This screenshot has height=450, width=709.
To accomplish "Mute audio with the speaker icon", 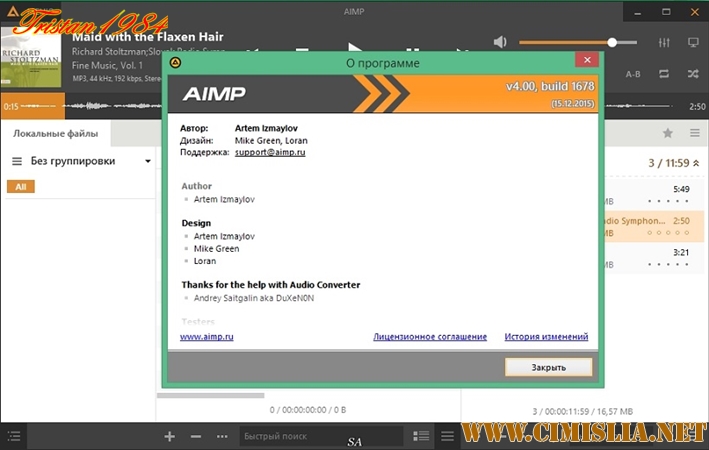I will [500, 42].
